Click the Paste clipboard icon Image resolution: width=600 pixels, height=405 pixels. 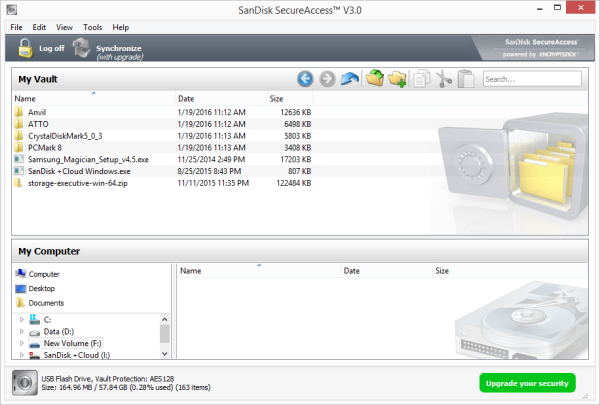point(465,78)
